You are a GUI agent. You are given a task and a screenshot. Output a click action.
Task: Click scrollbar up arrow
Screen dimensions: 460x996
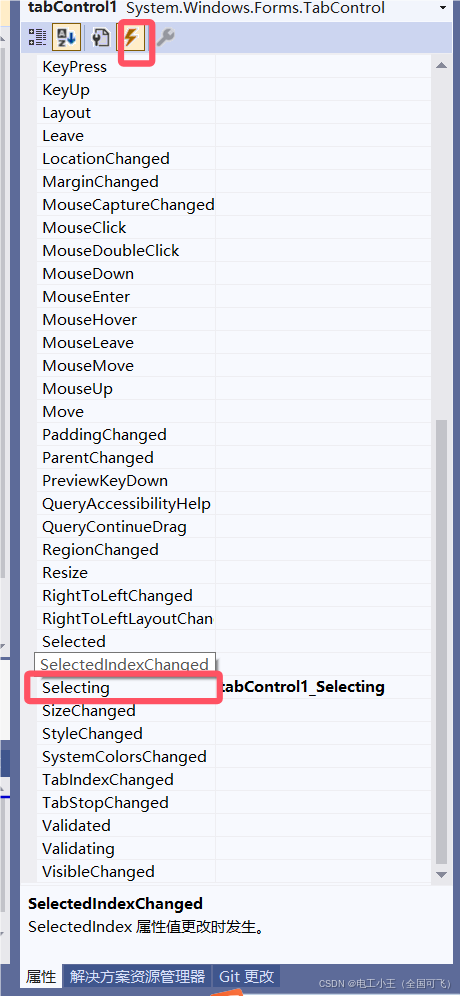[x=442, y=65]
